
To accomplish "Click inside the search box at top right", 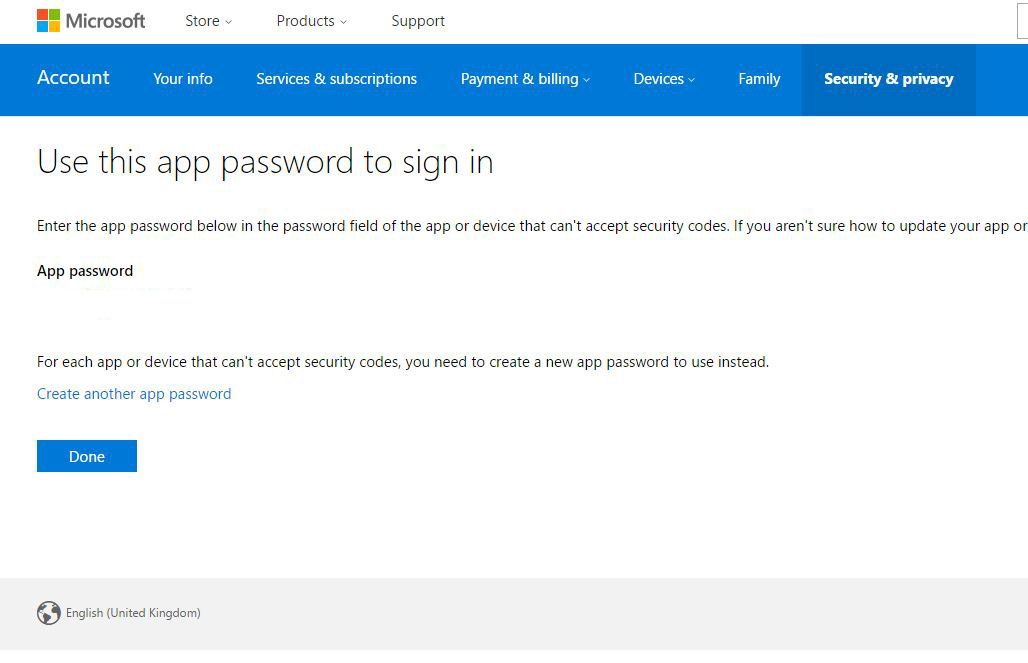I will click(x=1023, y=20).
